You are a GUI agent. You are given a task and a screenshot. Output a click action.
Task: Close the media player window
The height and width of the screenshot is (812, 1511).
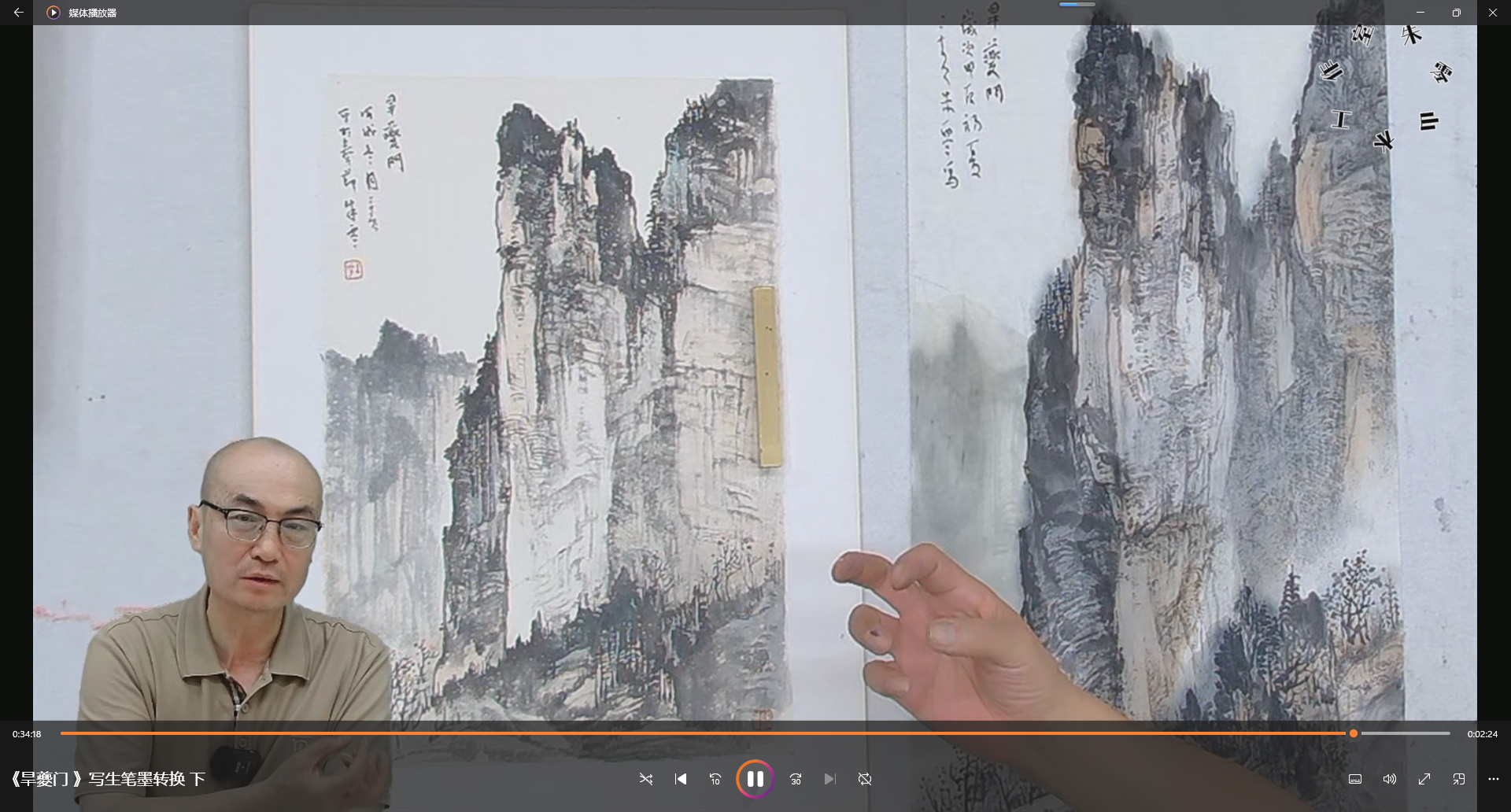[x=1493, y=13]
